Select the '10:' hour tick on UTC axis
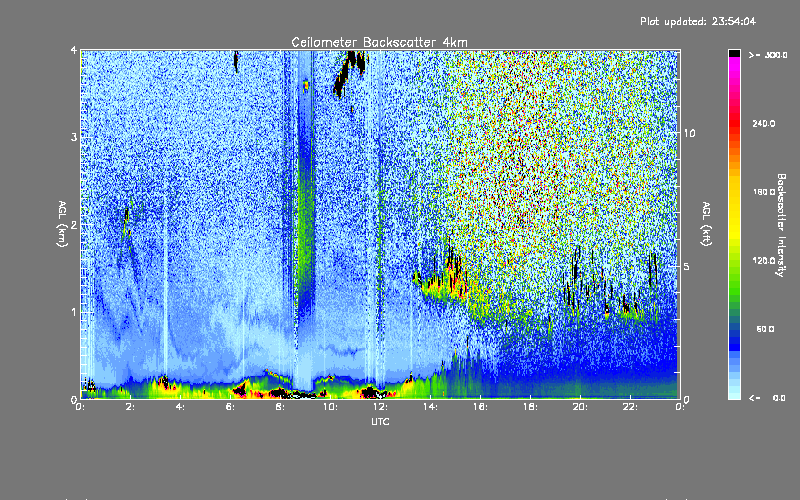800x500 pixels. [x=330, y=407]
